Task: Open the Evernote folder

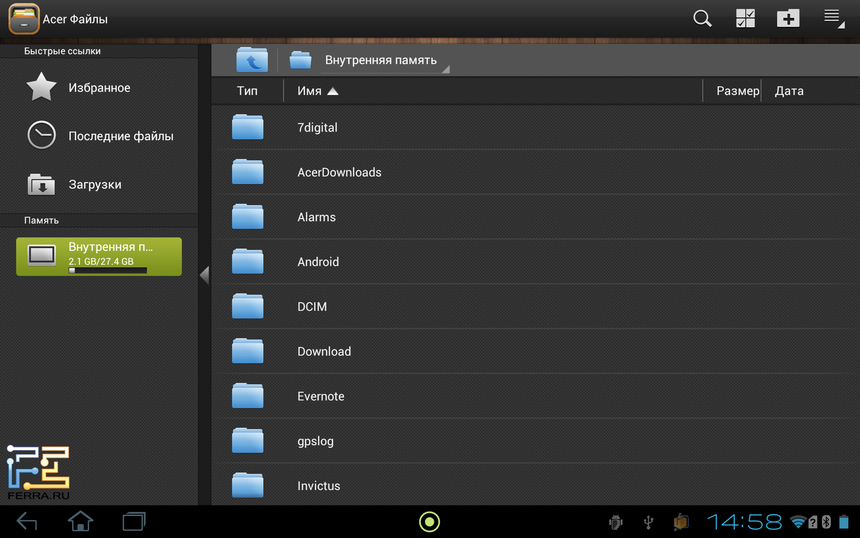Action: (x=535, y=397)
